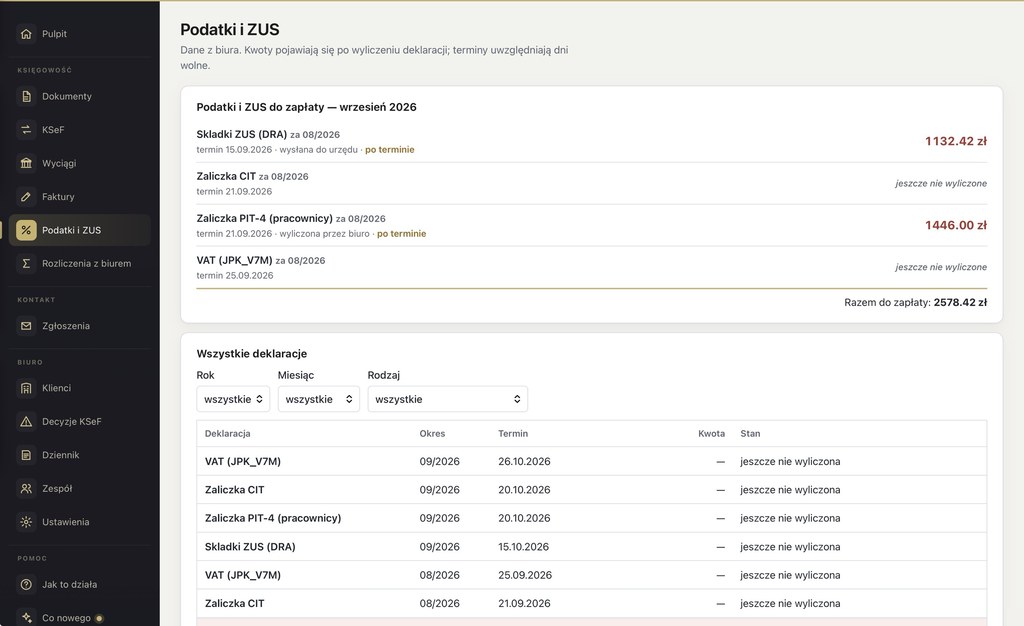1024x626 pixels.
Task: Click the Wyciągi bank icon
Action: pos(26,163)
